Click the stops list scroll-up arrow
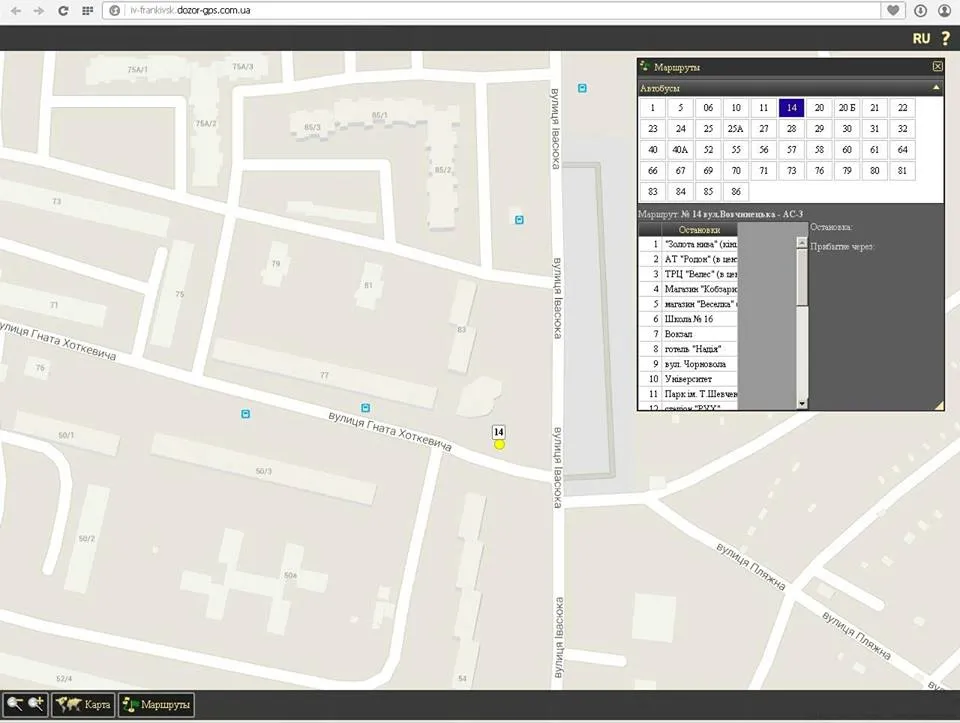This screenshot has width=960, height=723. click(x=801, y=243)
